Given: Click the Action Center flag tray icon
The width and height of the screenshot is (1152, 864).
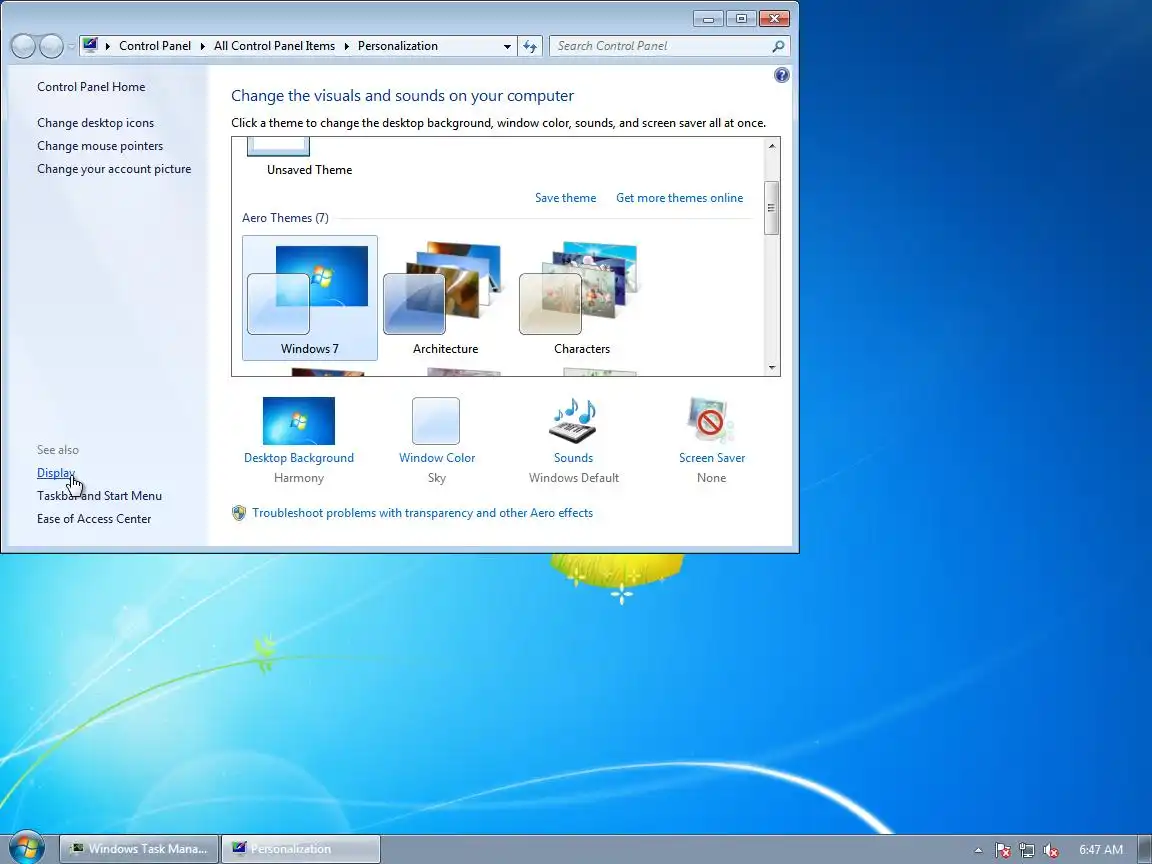Looking at the screenshot, I should (1003, 850).
